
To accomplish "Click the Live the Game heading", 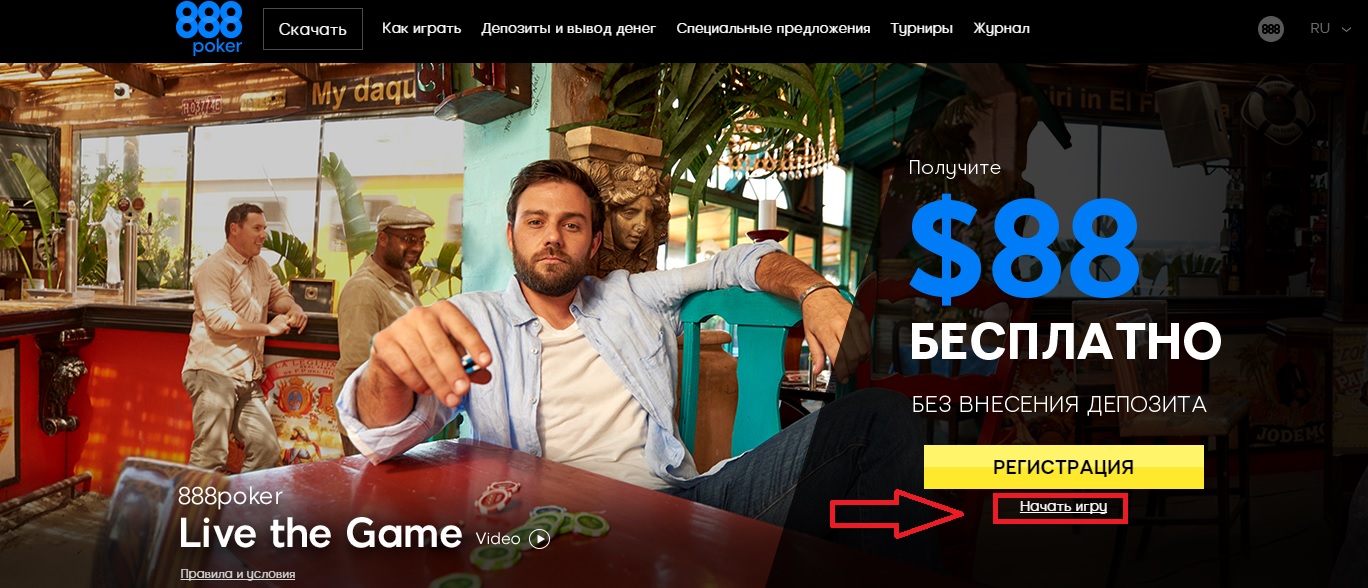I will click(320, 534).
